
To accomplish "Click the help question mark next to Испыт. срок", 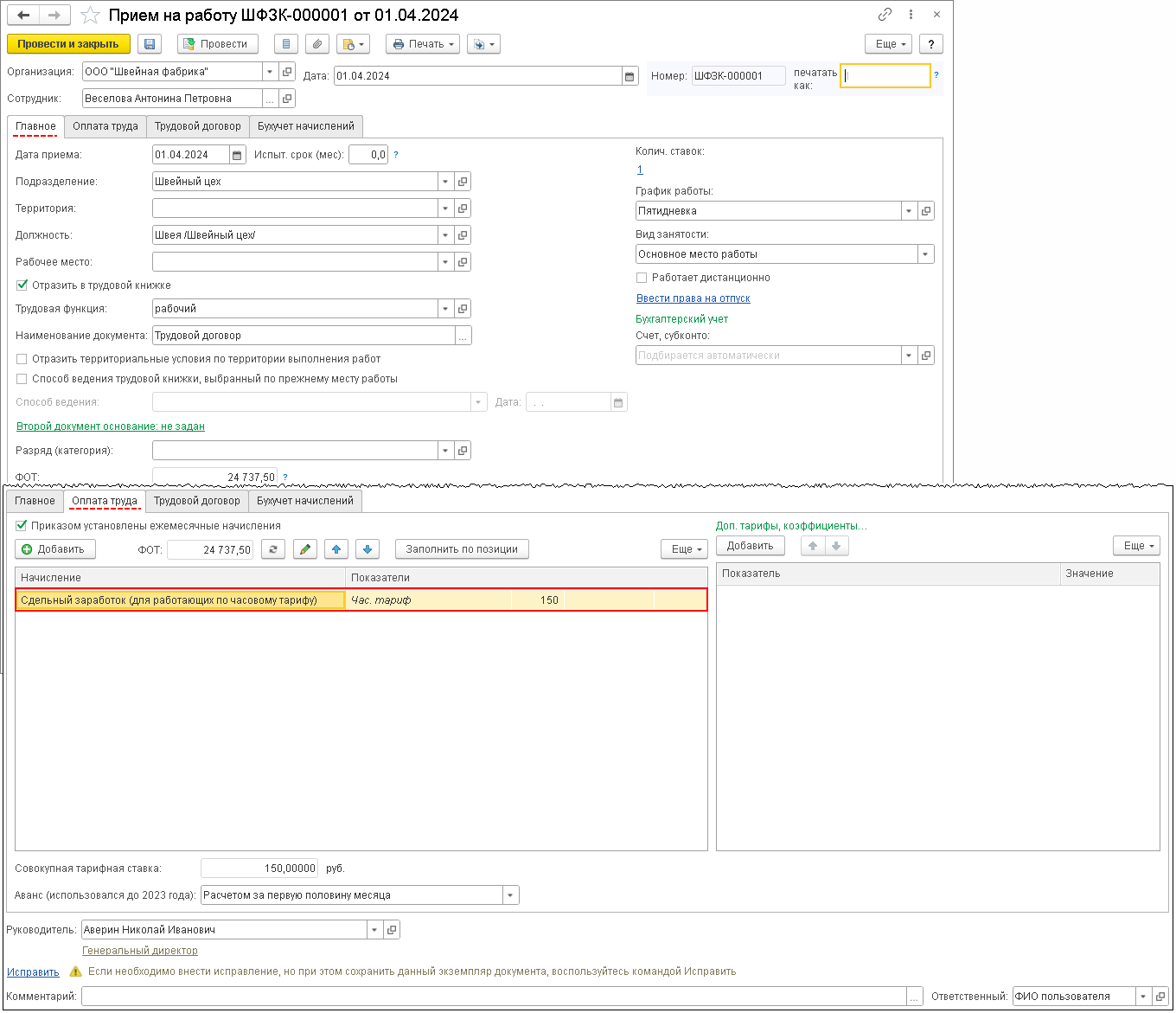I will (396, 155).
